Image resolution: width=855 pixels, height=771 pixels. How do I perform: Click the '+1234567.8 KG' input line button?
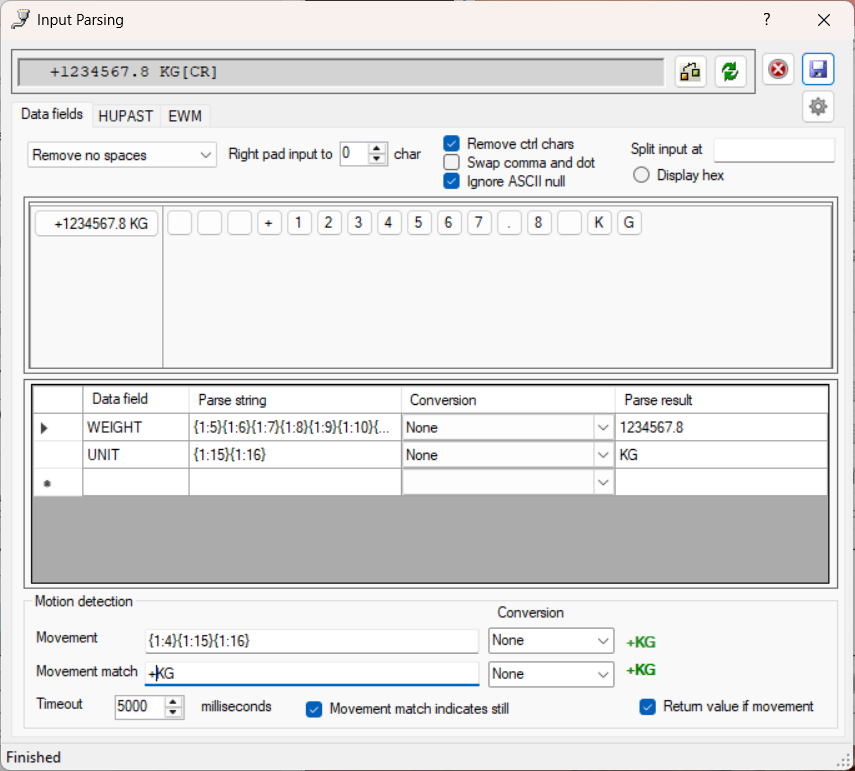[97, 224]
